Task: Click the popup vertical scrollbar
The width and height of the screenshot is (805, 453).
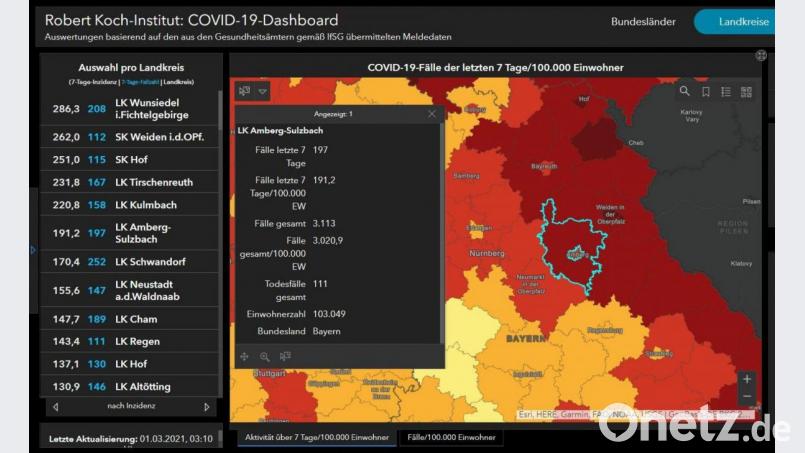Action: [442, 233]
